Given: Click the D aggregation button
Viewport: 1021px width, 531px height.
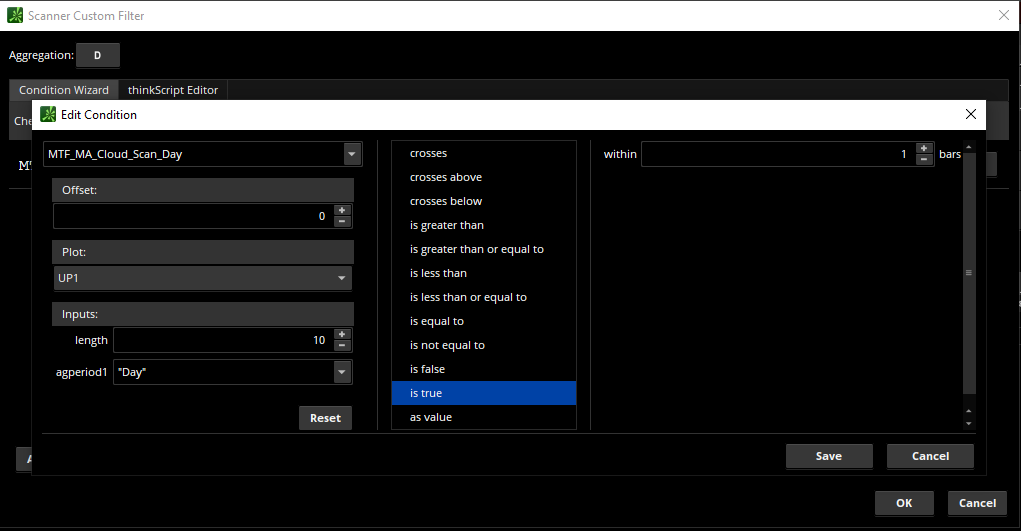Looking at the screenshot, I should tap(98, 56).
